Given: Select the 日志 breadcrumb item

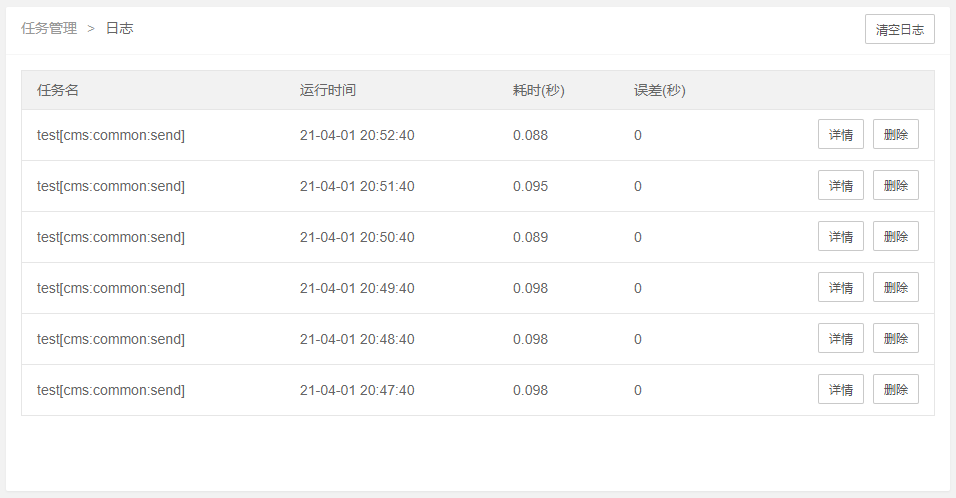Looking at the screenshot, I should 120,28.
